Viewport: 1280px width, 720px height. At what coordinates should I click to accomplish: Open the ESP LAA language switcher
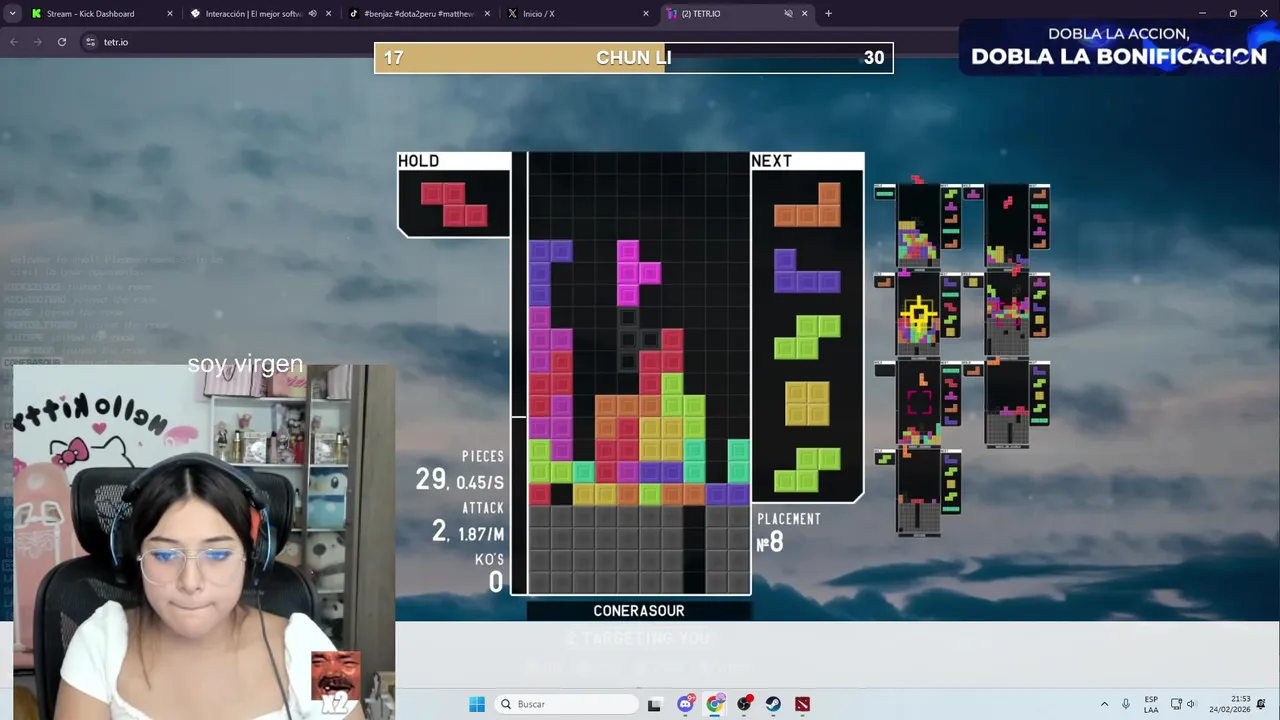pyautogui.click(x=1151, y=704)
